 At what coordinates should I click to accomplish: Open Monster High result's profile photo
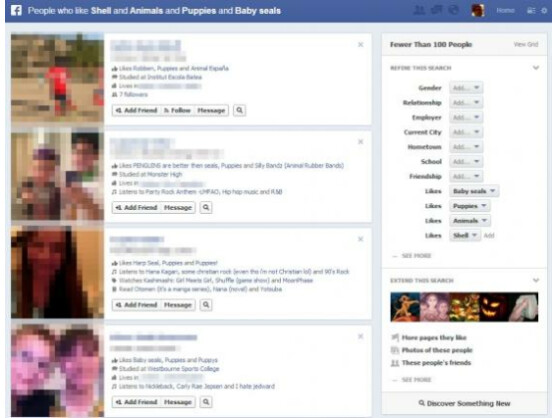click(58, 176)
